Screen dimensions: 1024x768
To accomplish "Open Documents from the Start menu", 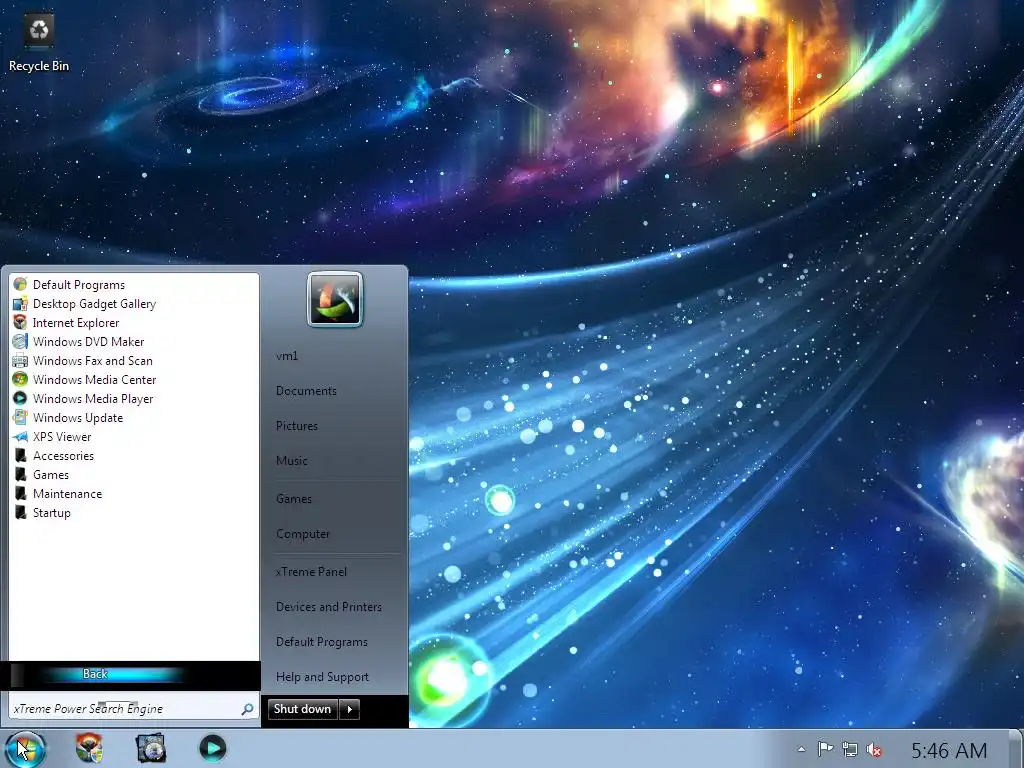I will (306, 391).
